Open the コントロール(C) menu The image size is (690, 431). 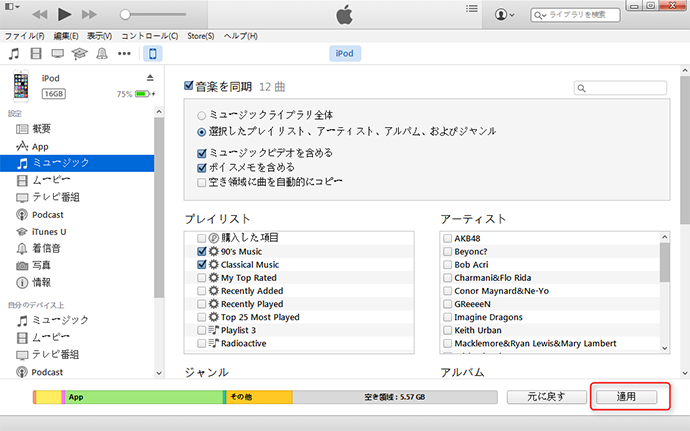tap(150, 36)
